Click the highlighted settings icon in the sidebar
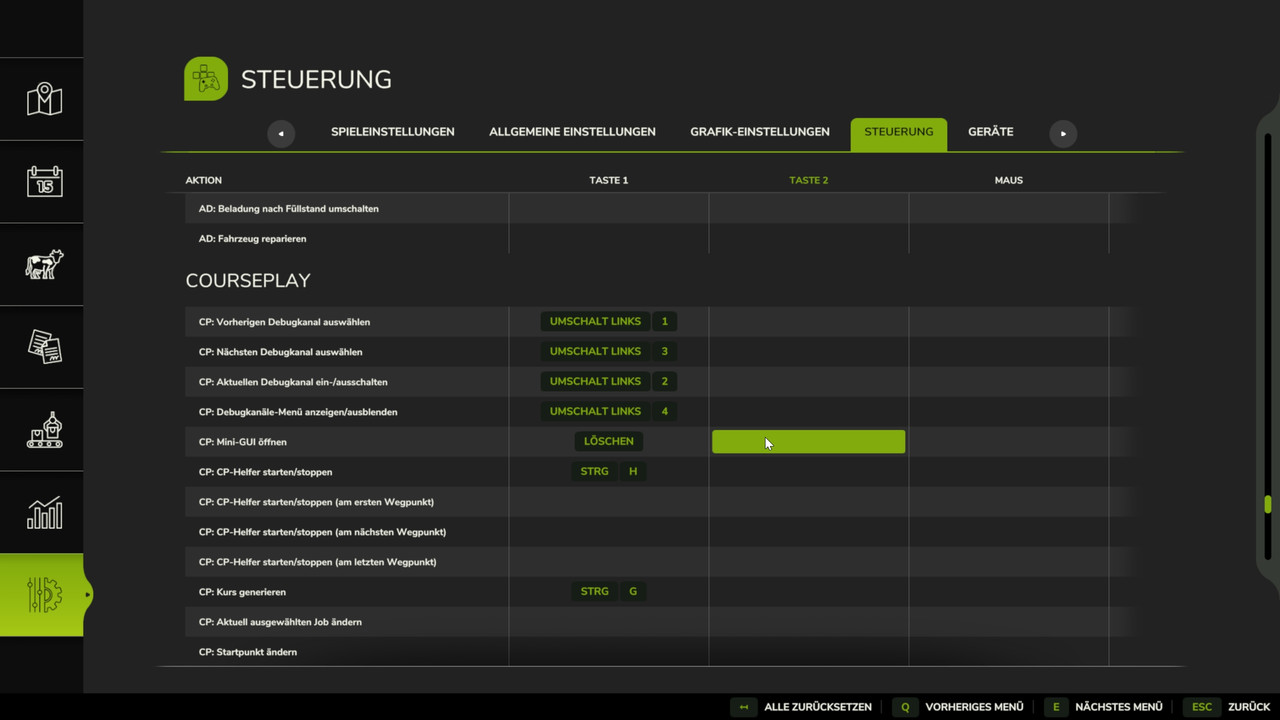Screen dimensions: 1280x720 (x=41, y=595)
